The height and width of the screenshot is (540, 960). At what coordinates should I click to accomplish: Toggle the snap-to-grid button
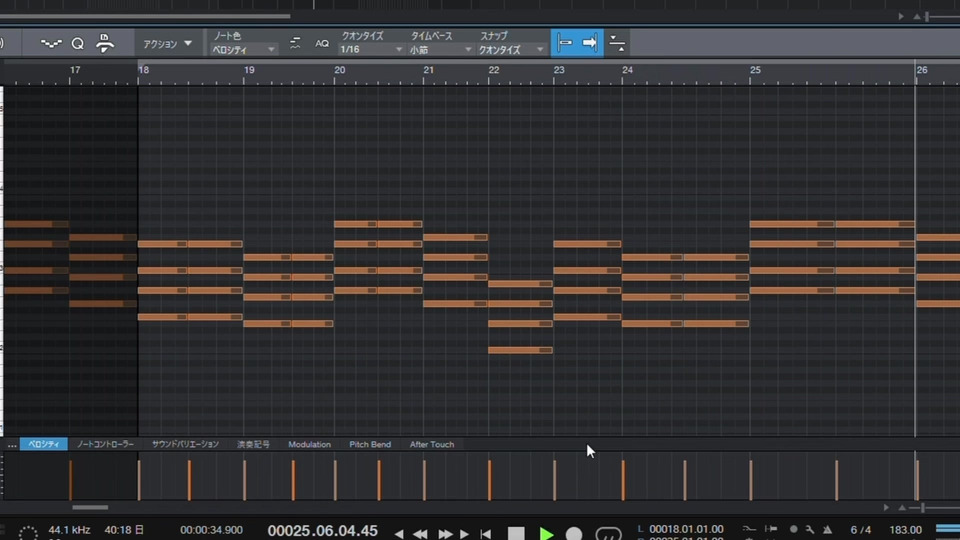pos(564,43)
